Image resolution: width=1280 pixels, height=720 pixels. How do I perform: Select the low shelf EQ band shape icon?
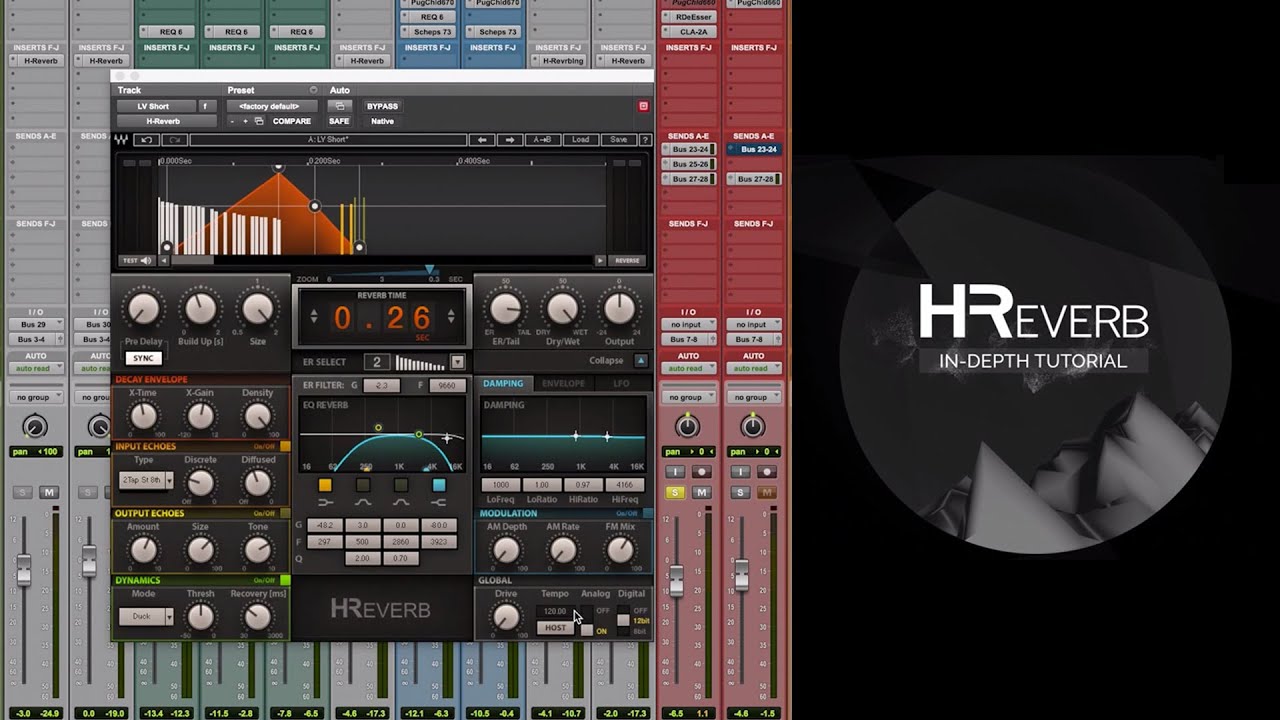pos(325,503)
